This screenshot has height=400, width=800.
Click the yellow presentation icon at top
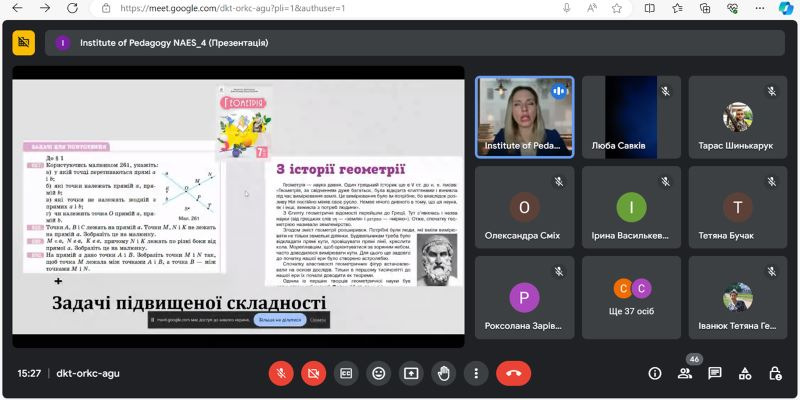tap(23, 42)
